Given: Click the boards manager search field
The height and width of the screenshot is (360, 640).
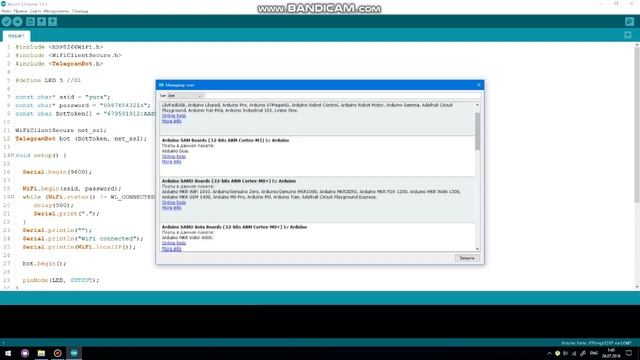Looking at the screenshot, I should (343, 96).
